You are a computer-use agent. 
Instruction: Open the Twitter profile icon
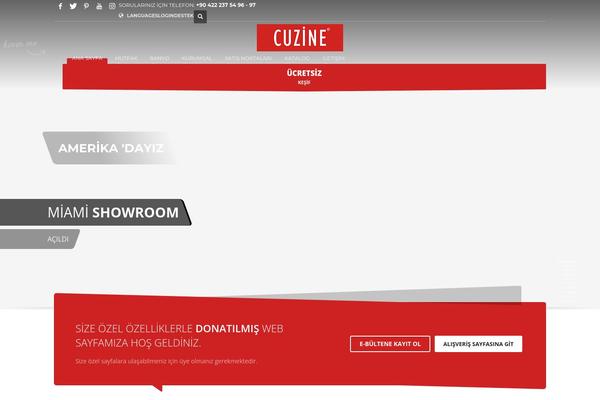coord(73,6)
